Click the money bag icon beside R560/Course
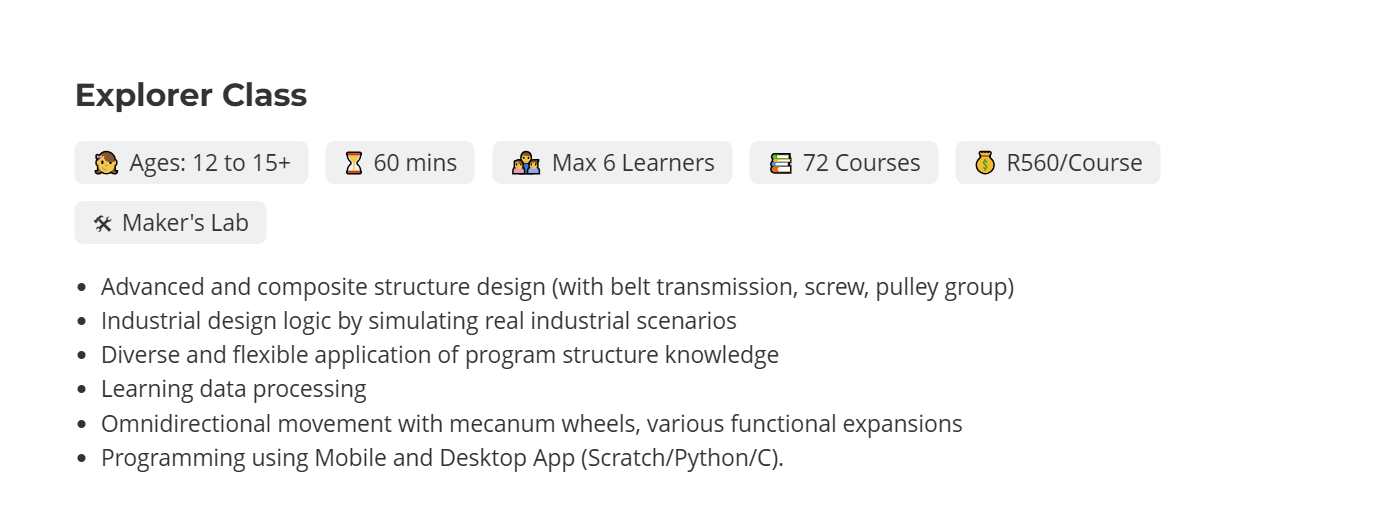Screen dimensions: 1382x523 click(x=985, y=163)
